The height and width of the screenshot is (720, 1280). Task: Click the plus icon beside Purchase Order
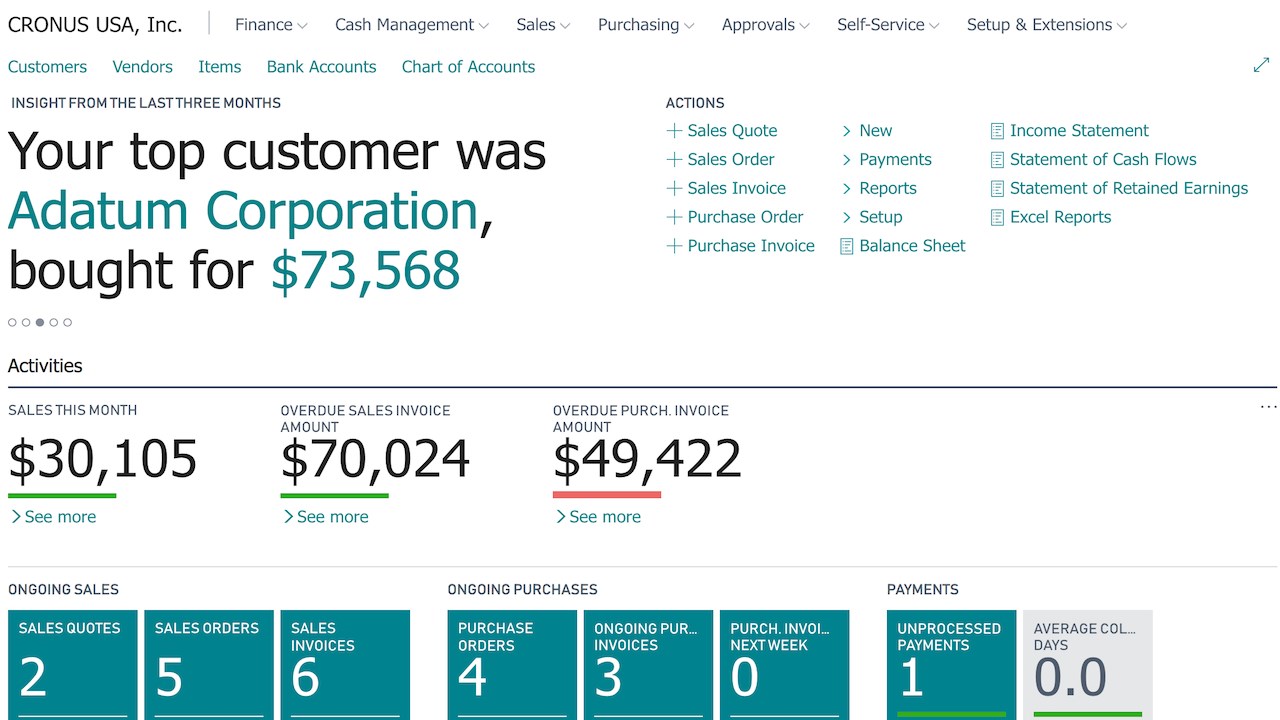tap(674, 217)
